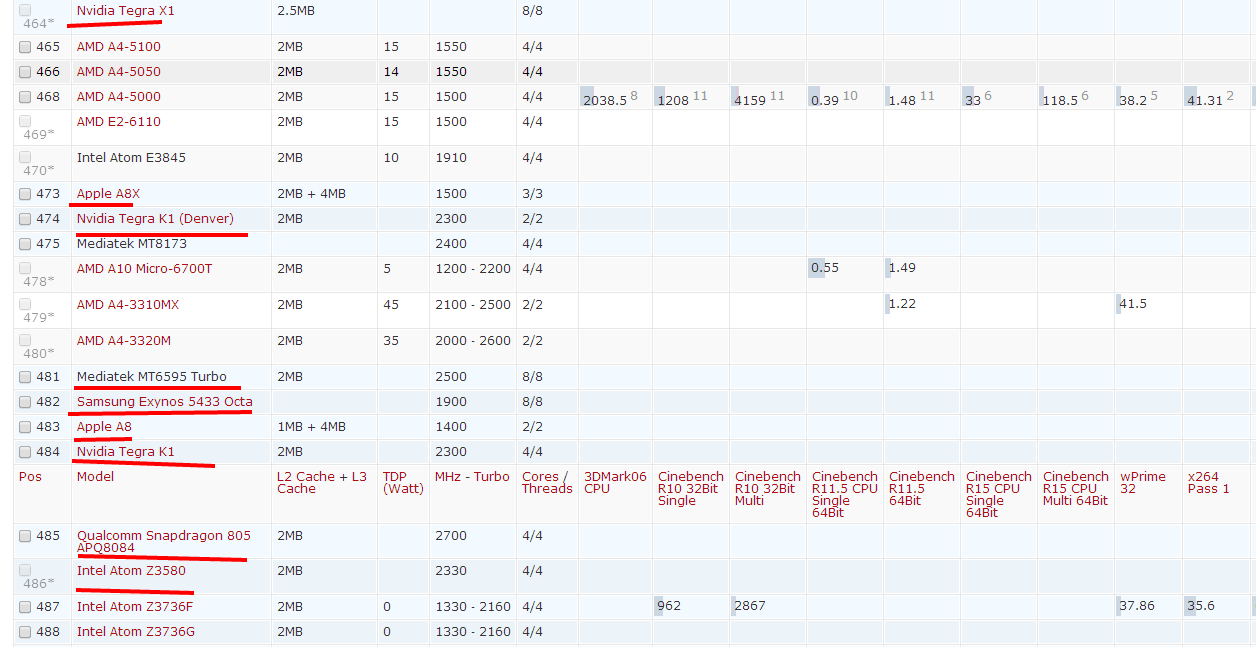Check the box above position 478*
The image size is (1256, 647).
(25, 268)
